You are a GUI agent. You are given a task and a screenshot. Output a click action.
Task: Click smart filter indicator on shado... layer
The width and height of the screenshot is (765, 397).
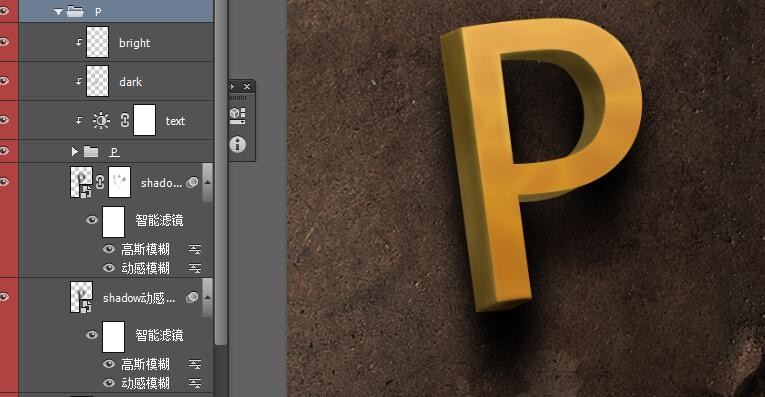pyautogui.click(x=192, y=182)
